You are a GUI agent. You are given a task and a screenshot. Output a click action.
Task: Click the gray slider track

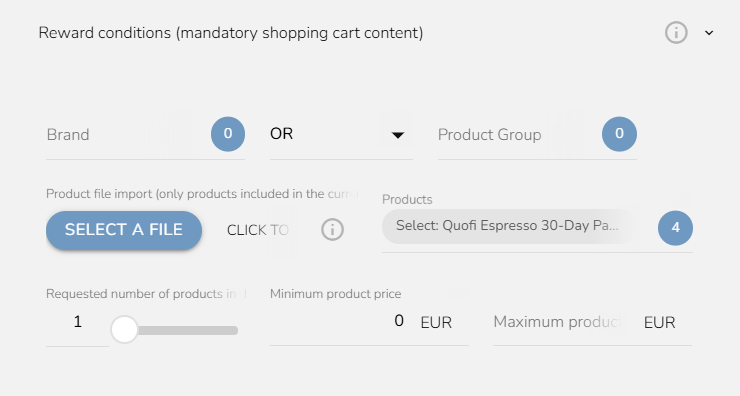(x=187, y=330)
